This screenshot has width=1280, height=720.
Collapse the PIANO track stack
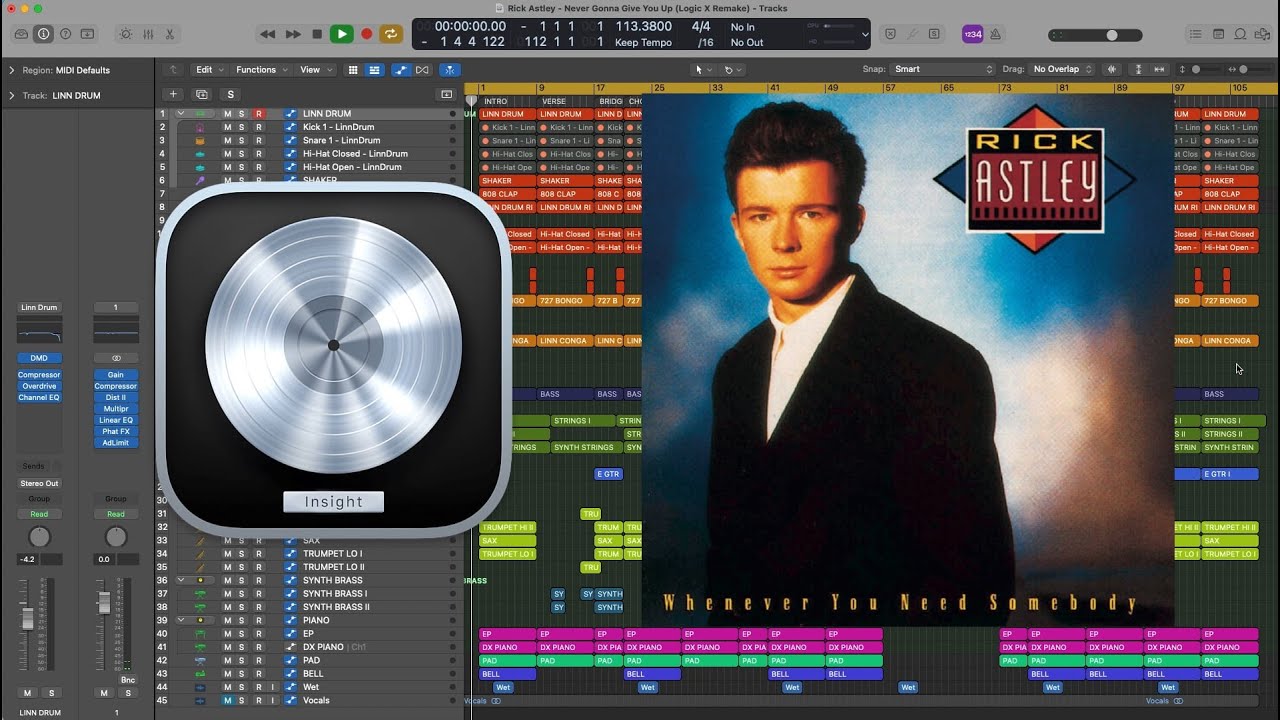click(x=181, y=620)
